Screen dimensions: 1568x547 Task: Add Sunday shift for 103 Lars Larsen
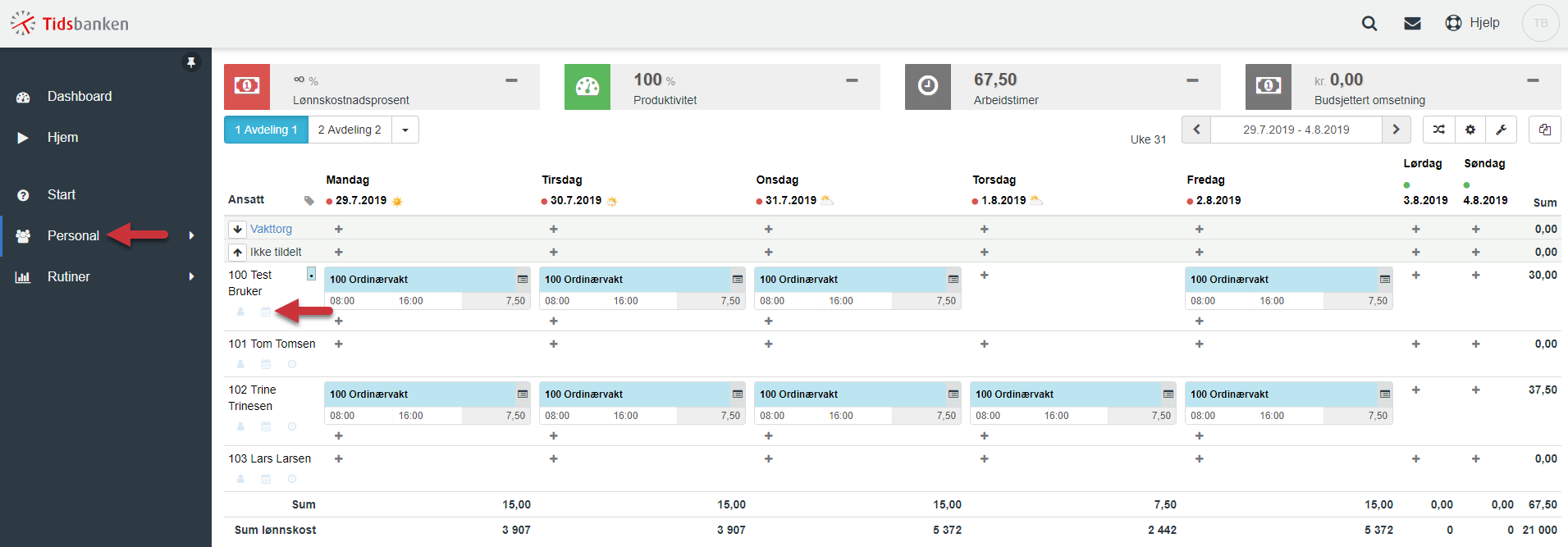[1476, 458]
